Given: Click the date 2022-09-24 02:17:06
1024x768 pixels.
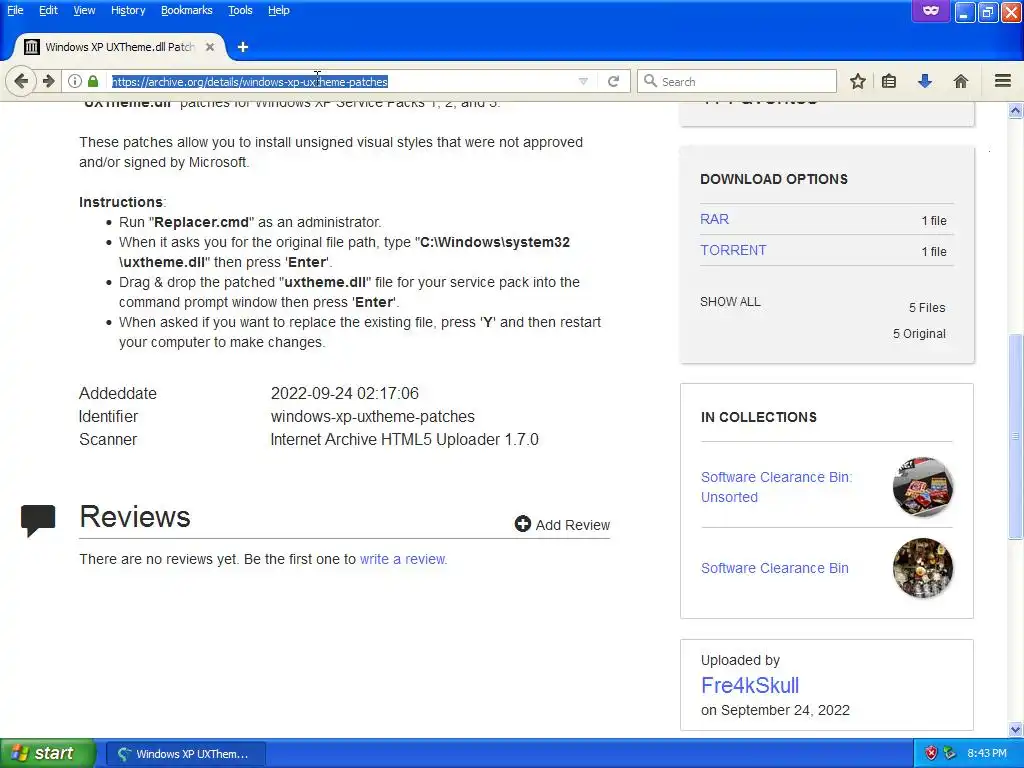Looking at the screenshot, I should (344, 393).
